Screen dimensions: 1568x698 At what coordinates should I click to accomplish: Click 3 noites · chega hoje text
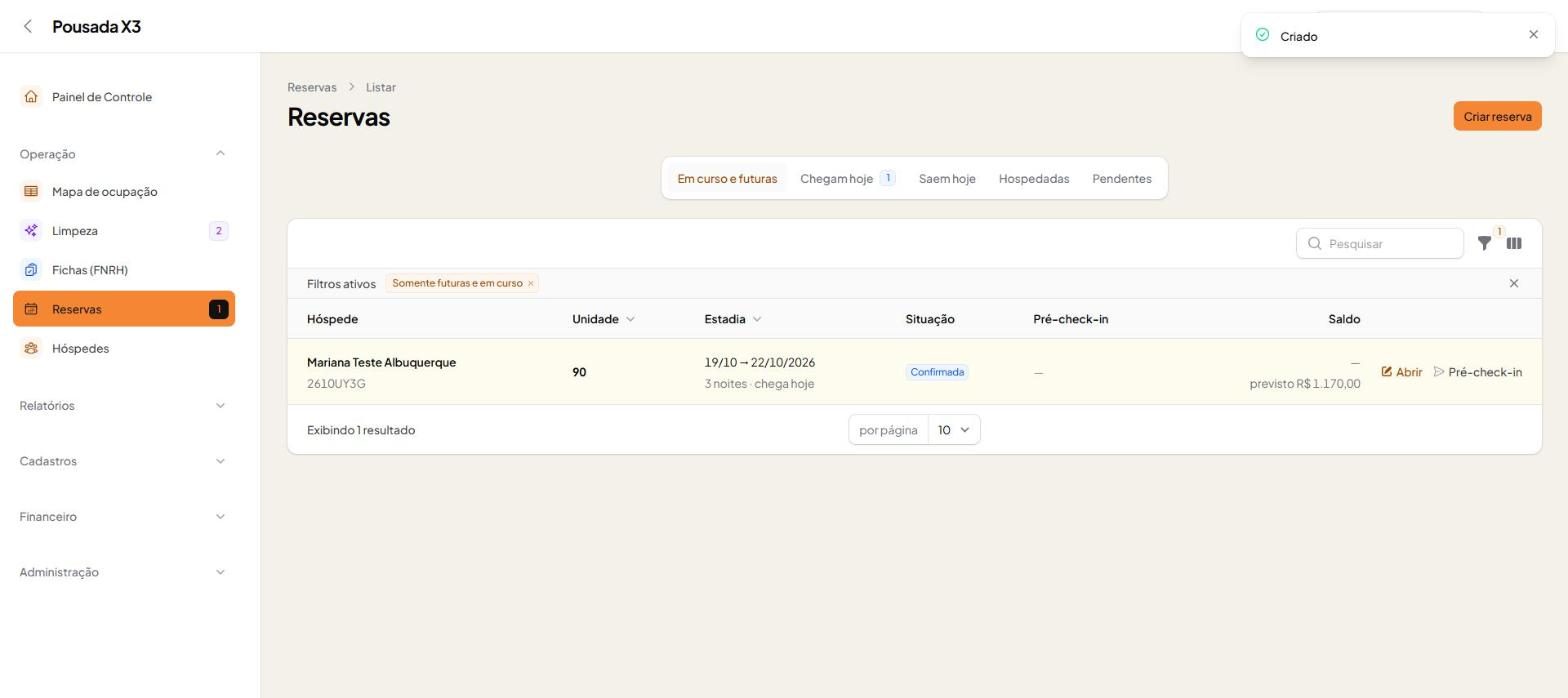759,384
